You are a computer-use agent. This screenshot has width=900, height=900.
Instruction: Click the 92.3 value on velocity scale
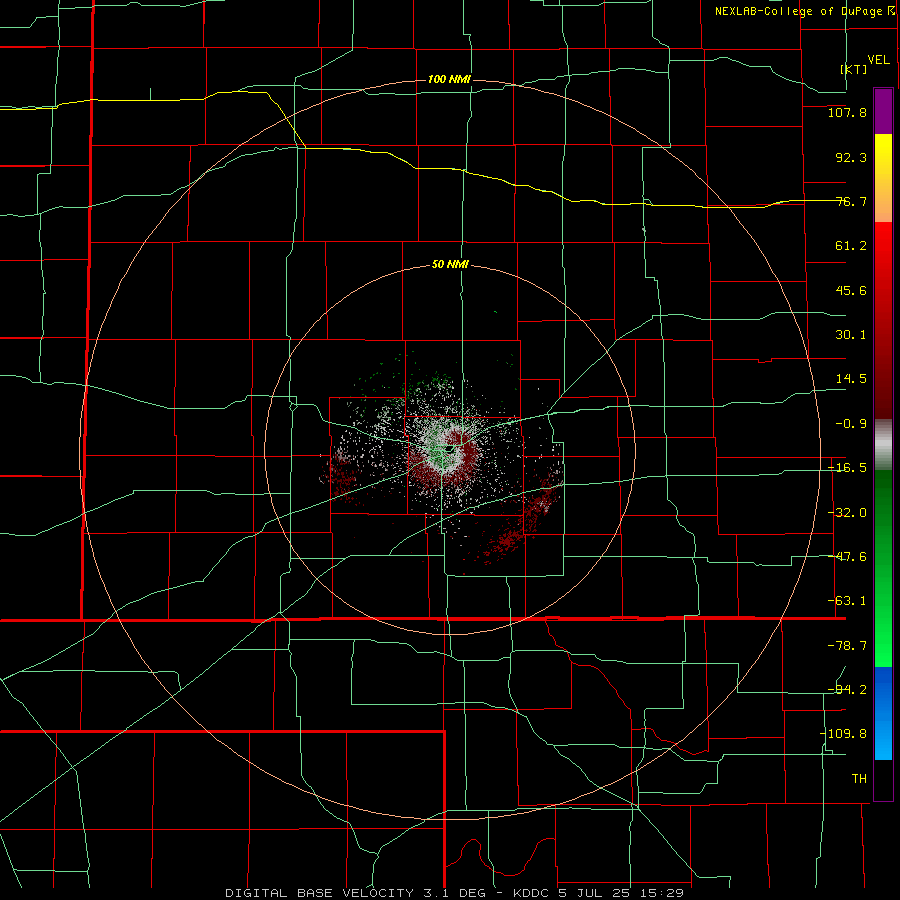[851, 157]
